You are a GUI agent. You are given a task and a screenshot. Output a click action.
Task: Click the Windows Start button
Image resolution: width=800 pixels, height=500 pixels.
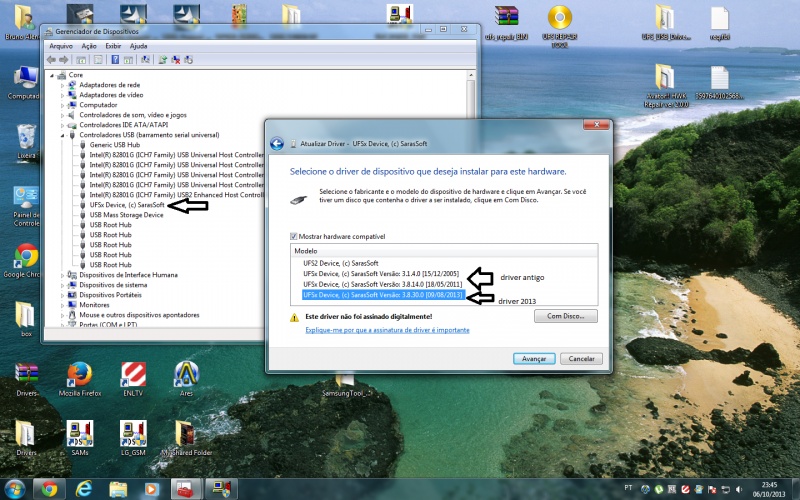14,489
